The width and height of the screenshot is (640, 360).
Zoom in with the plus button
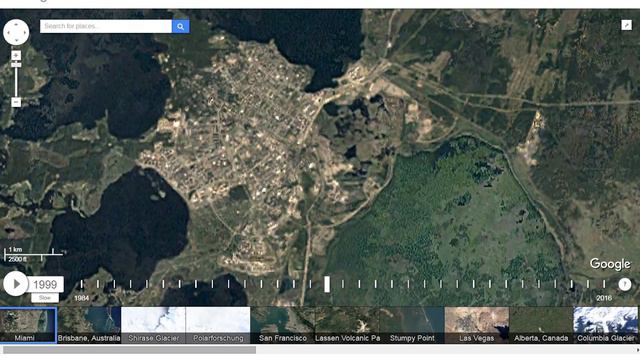[16, 55]
